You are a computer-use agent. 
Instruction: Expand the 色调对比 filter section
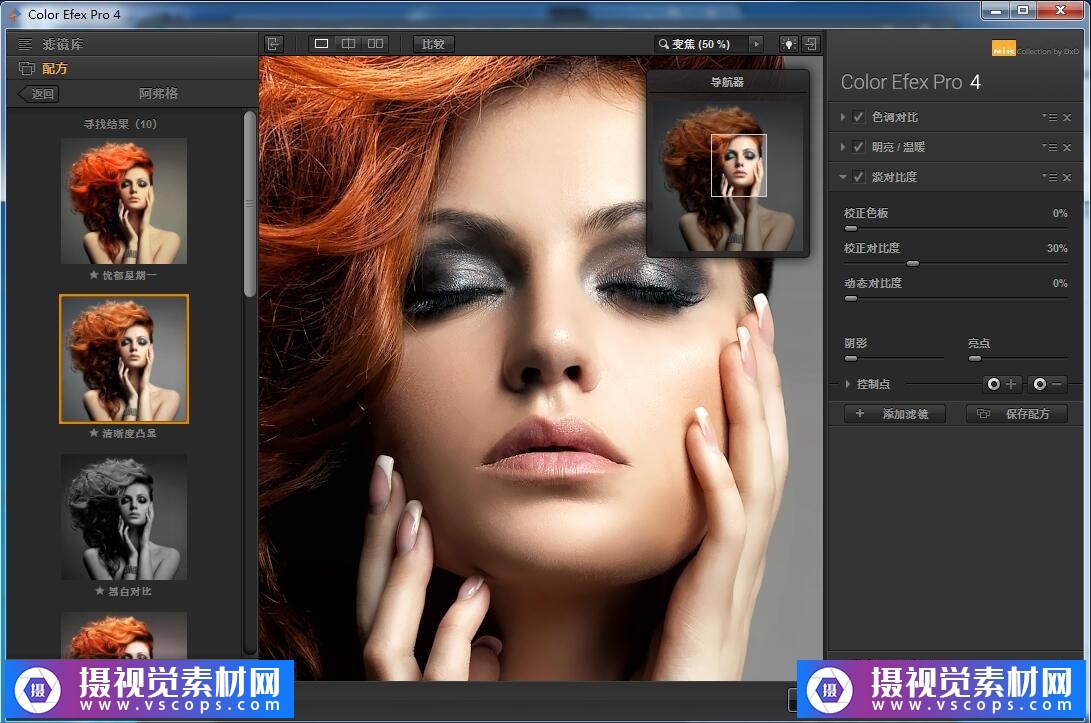point(843,117)
